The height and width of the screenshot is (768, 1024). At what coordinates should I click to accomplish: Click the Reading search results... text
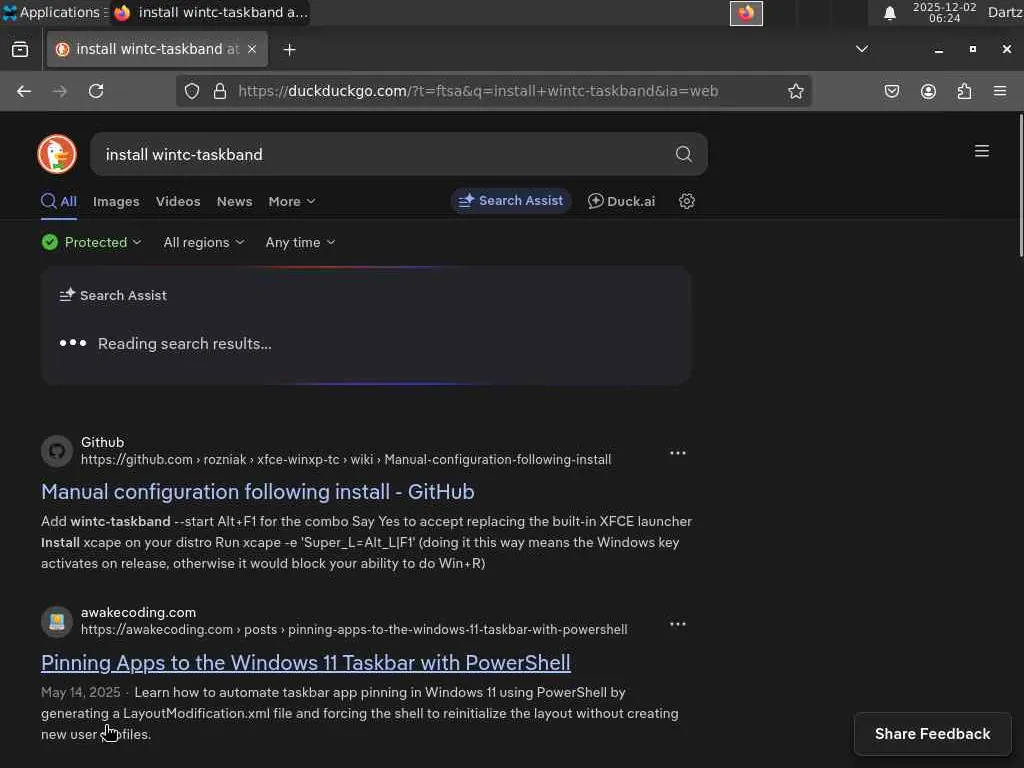tap(185, 344)
